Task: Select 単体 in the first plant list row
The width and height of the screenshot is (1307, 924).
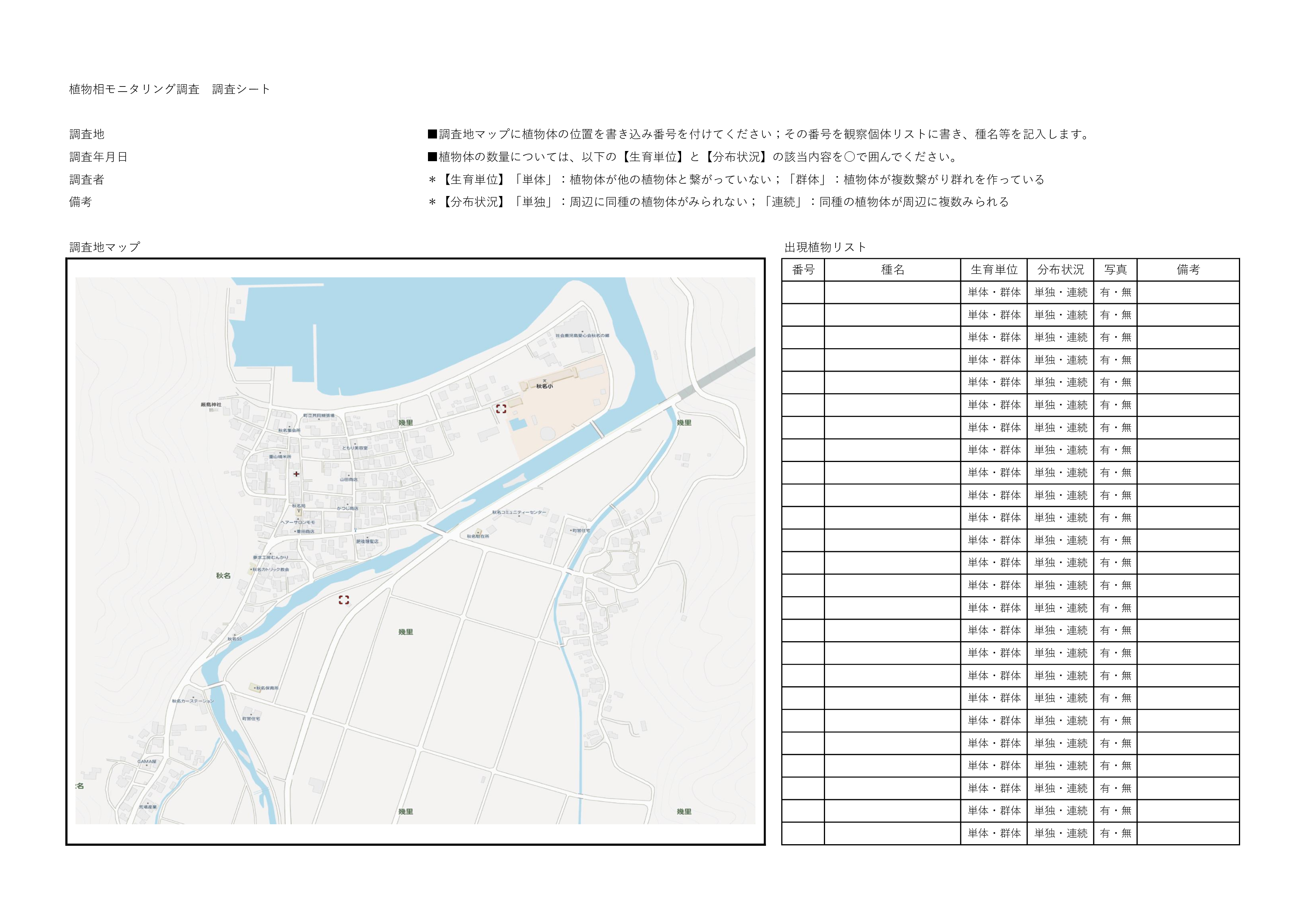Action: [x=978, y=293]
